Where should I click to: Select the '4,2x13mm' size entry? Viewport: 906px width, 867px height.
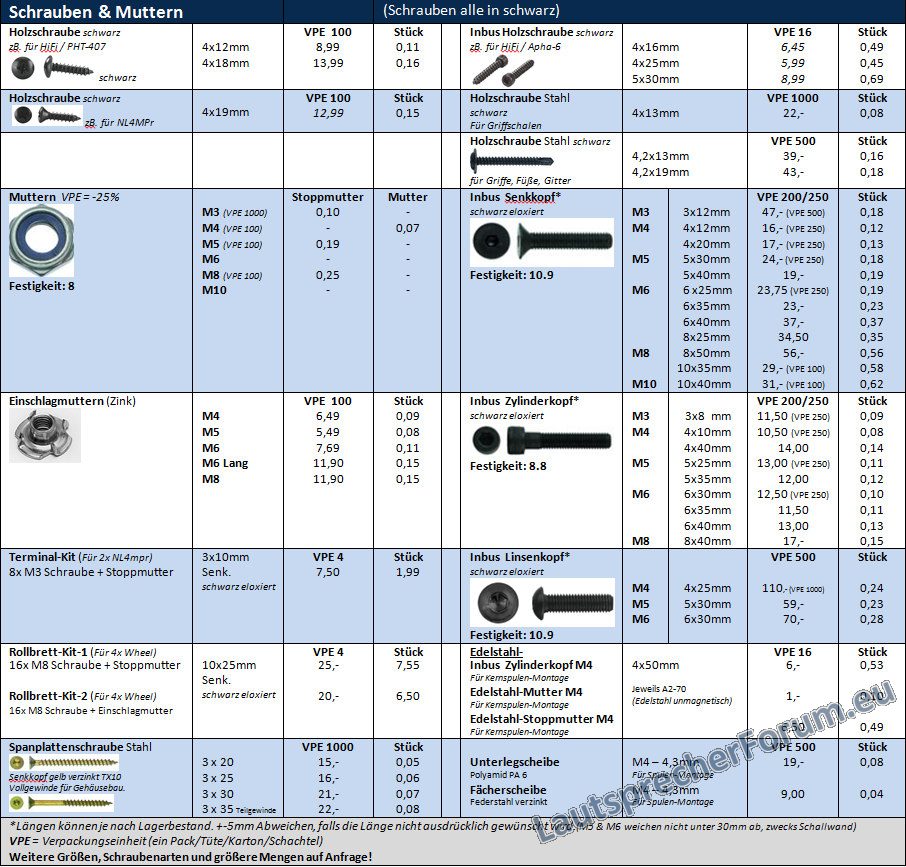[x=660, y=156]
